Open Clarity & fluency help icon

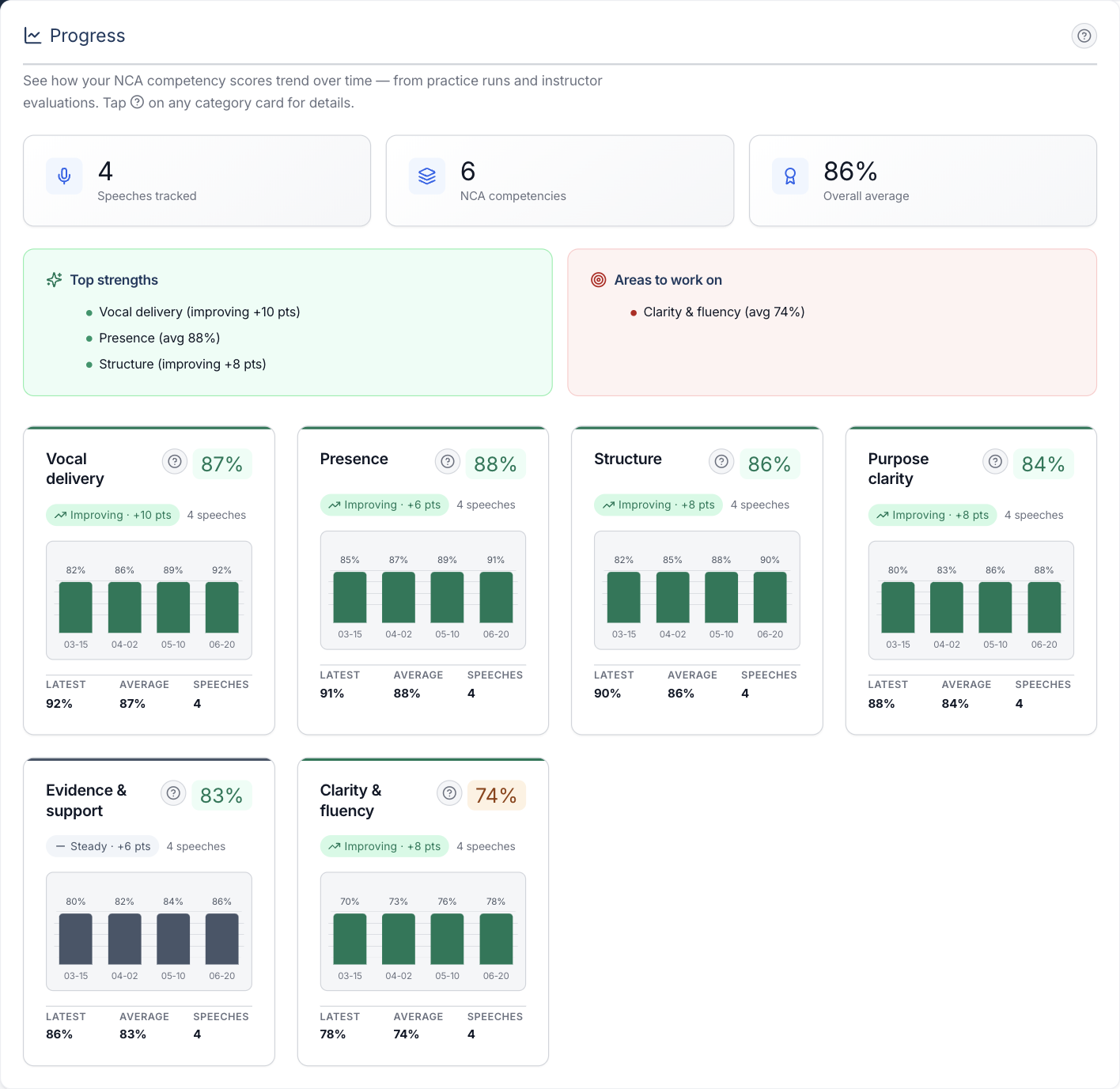coord(449,793)
